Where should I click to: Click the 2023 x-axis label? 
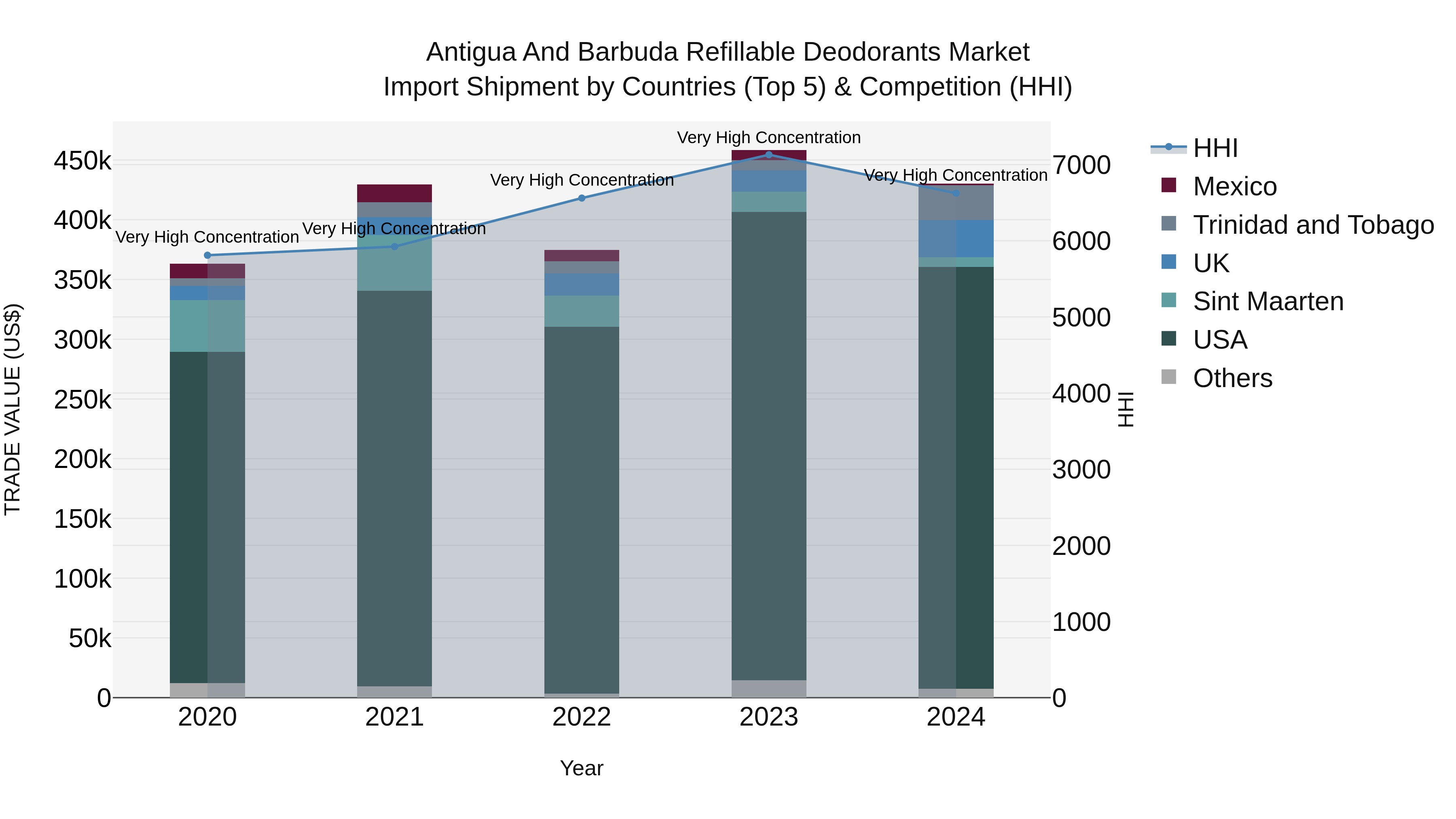click(x=769, y=717)
